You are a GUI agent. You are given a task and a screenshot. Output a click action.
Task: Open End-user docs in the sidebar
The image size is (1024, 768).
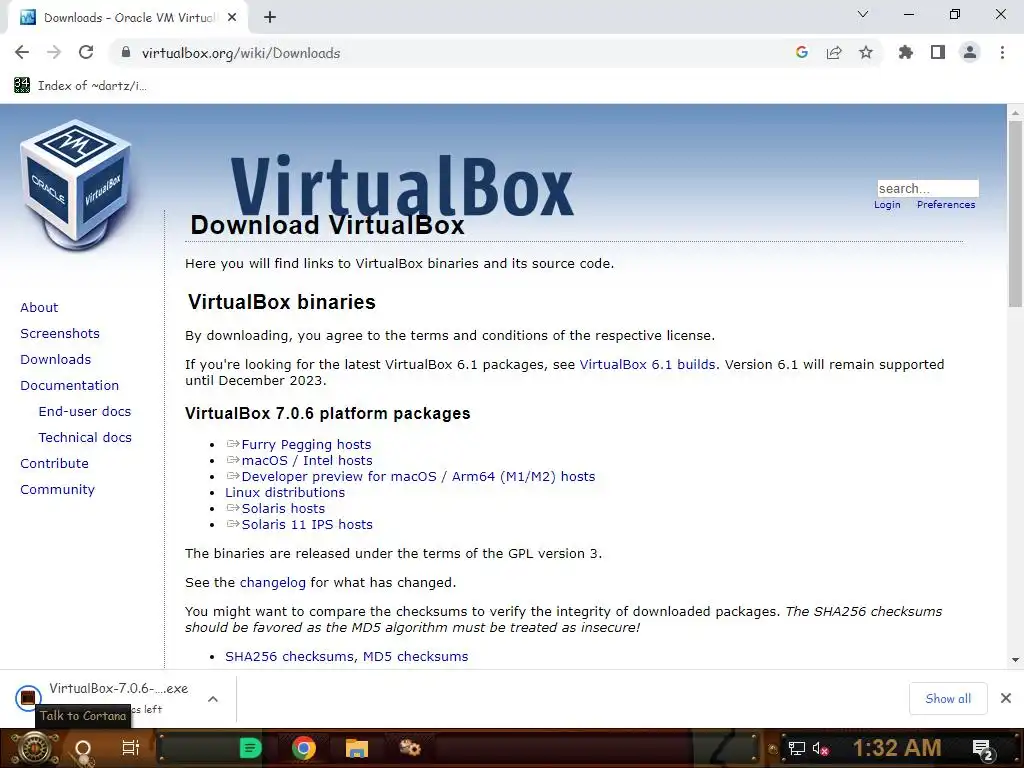click(x=85, y=411)
